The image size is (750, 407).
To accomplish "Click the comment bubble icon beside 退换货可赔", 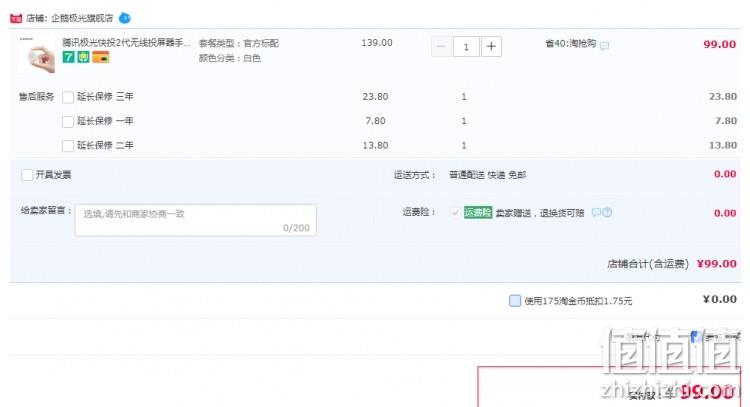I will [596, 212].
